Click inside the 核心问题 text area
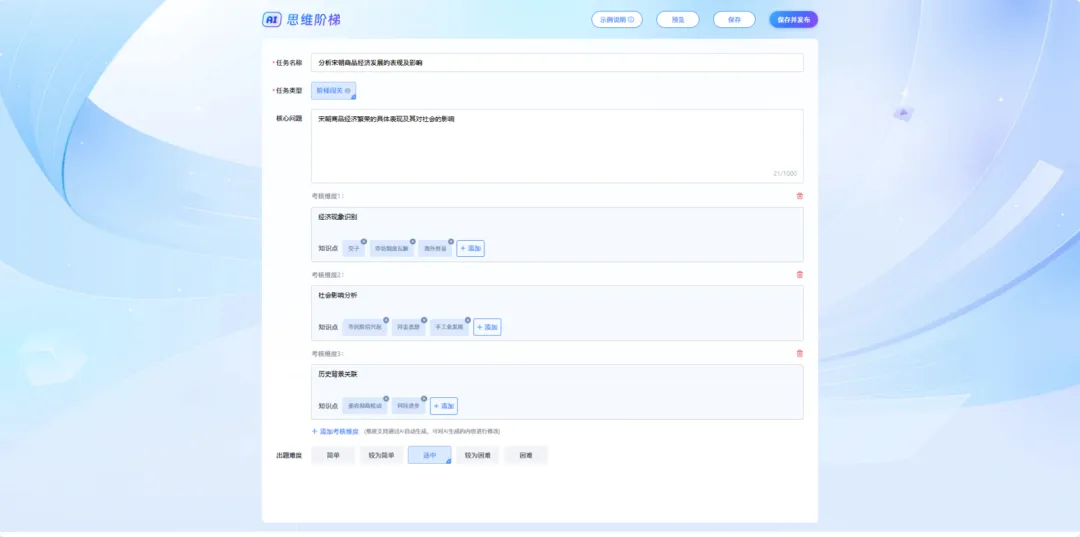Image resolution: width=1080 pixels, height=537 pixels. pyautogui.click(x=557, y=146)
